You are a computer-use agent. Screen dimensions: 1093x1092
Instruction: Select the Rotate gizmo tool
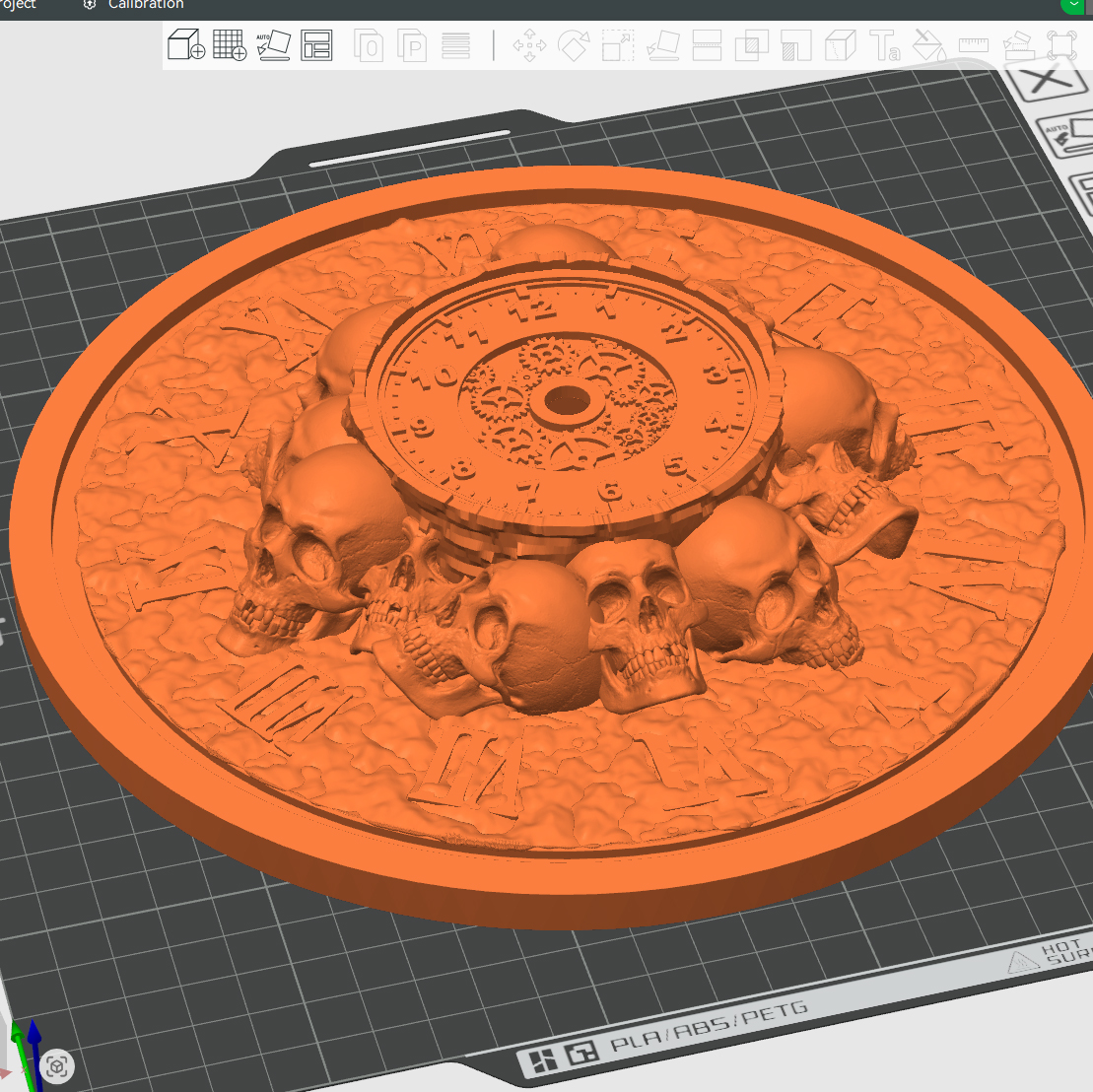click(x=574, y=45)
